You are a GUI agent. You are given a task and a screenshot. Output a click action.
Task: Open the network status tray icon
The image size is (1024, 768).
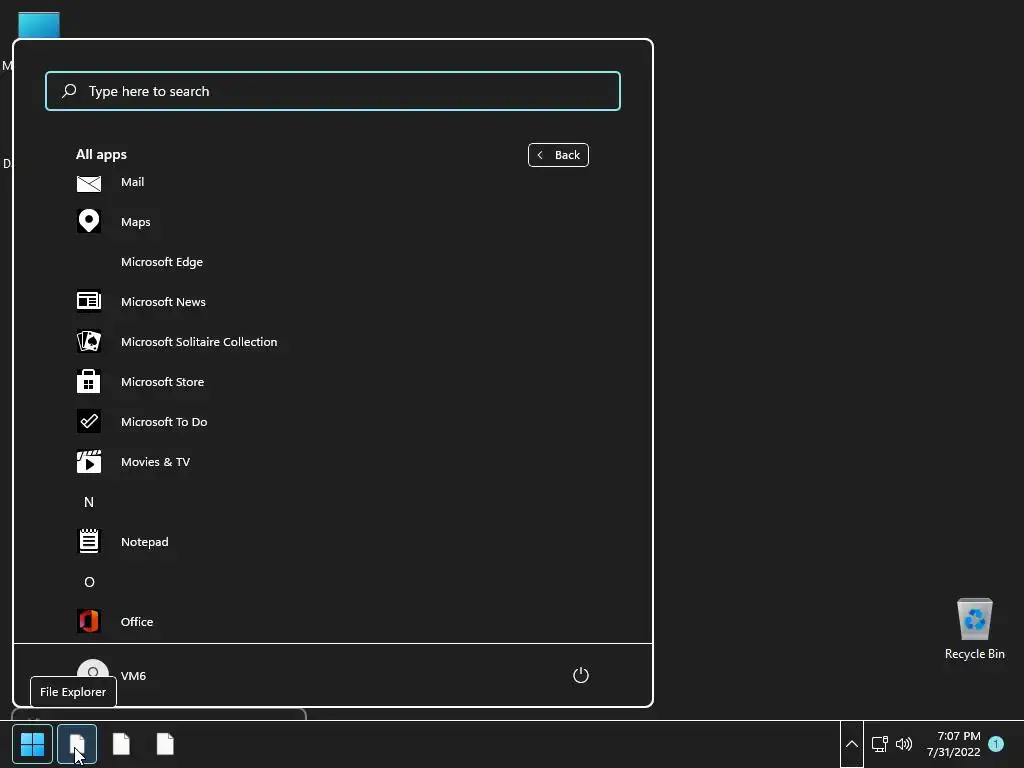(880, 744)
